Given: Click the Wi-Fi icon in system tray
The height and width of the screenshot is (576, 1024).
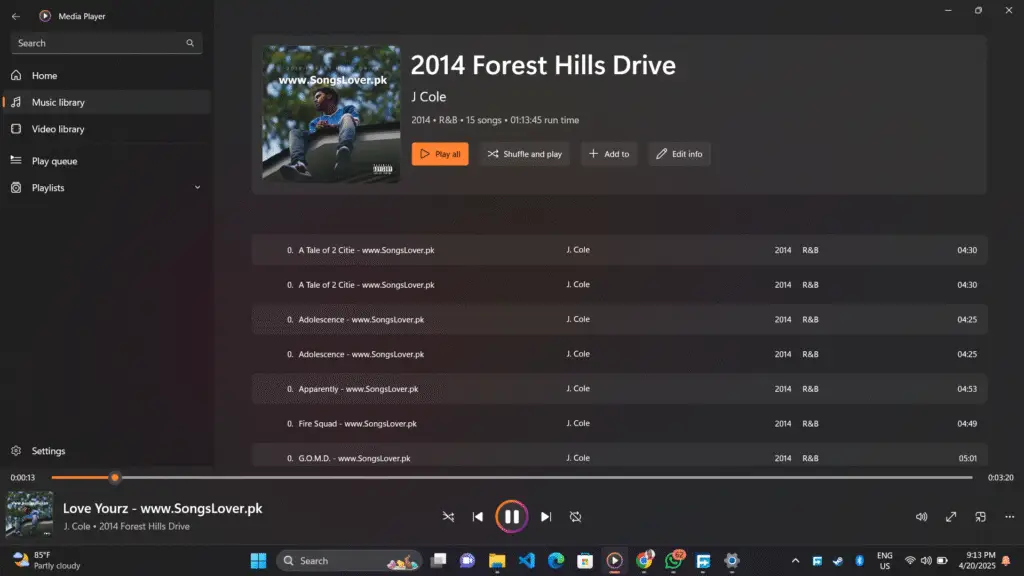Looking at the screenshot, I should (910, 560).
